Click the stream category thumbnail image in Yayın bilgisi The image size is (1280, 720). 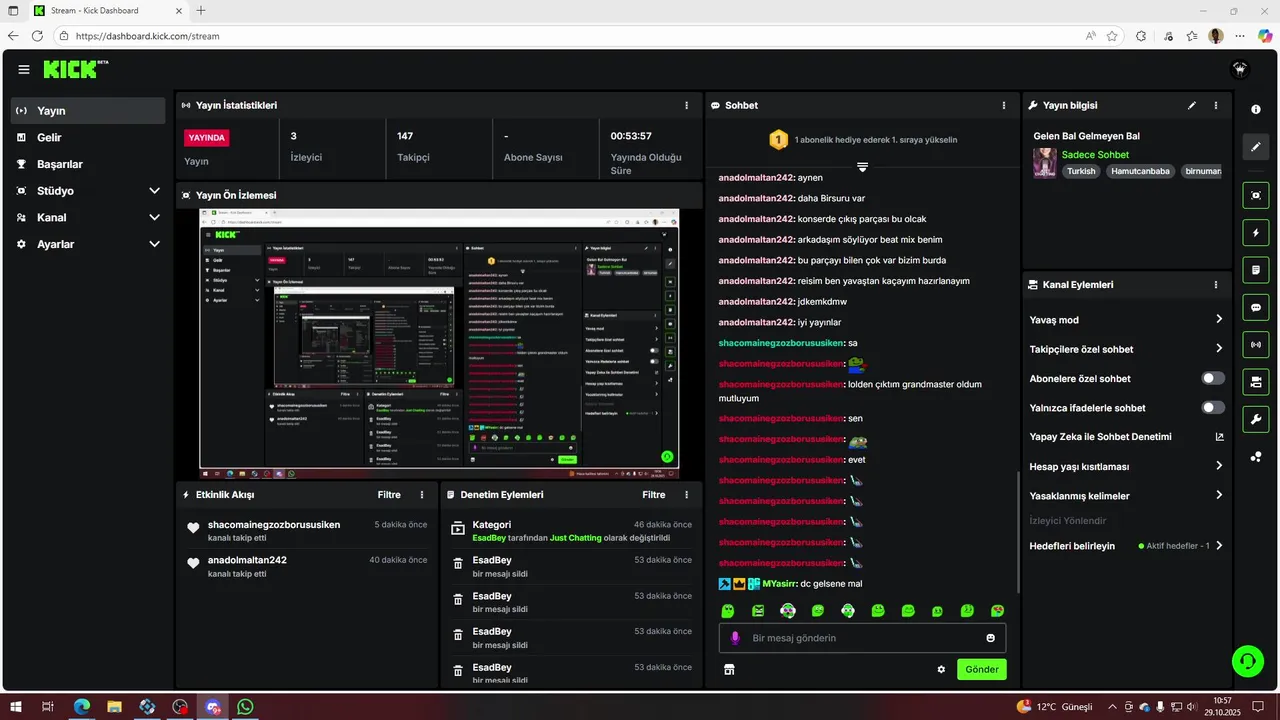1045,163
